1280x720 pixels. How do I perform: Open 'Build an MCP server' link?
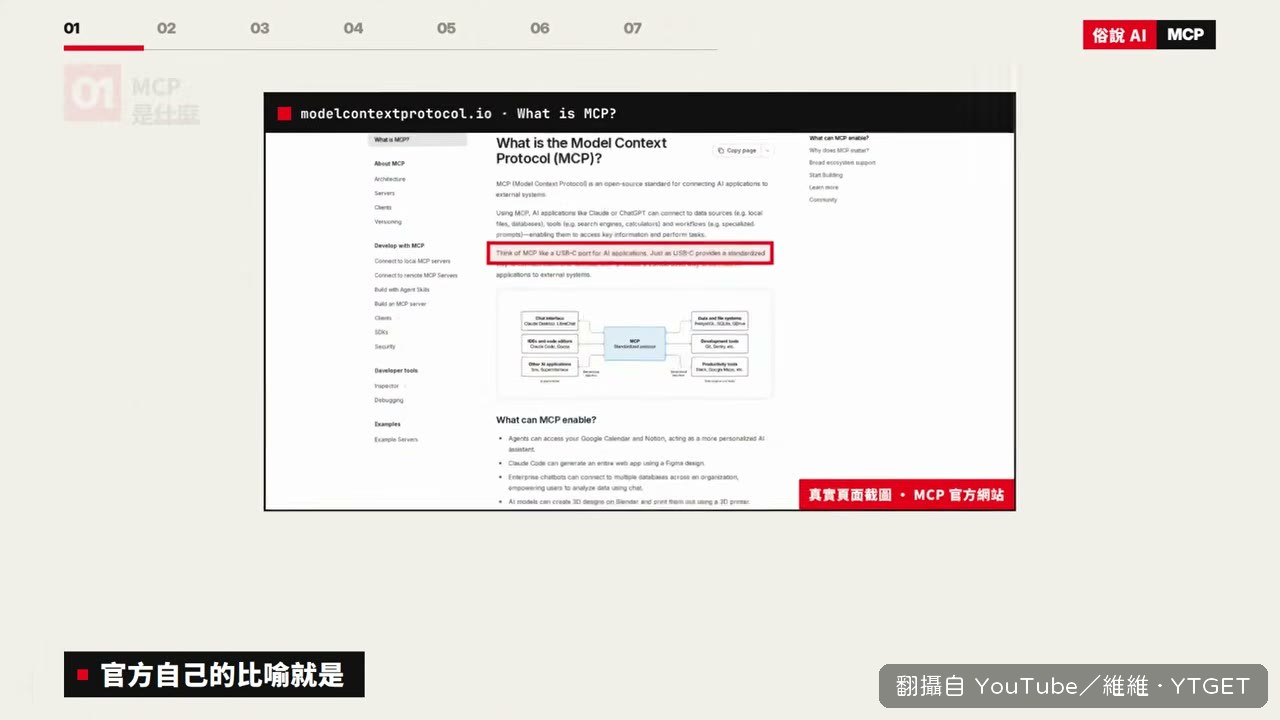[x=401, y=303]
